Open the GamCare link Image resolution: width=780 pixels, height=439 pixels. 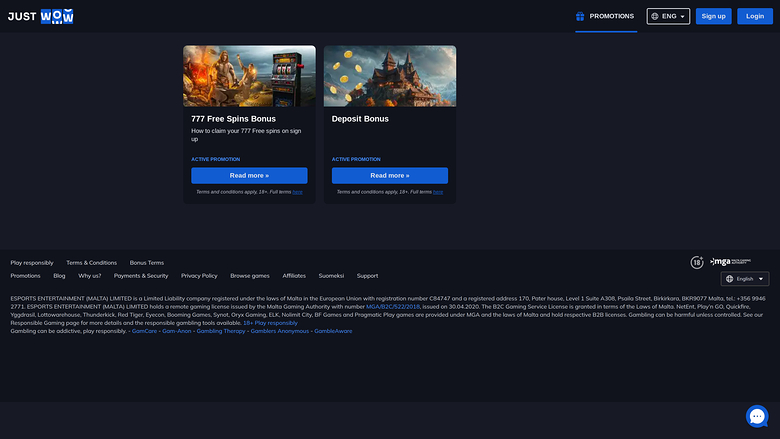click(x=144, y=331)
